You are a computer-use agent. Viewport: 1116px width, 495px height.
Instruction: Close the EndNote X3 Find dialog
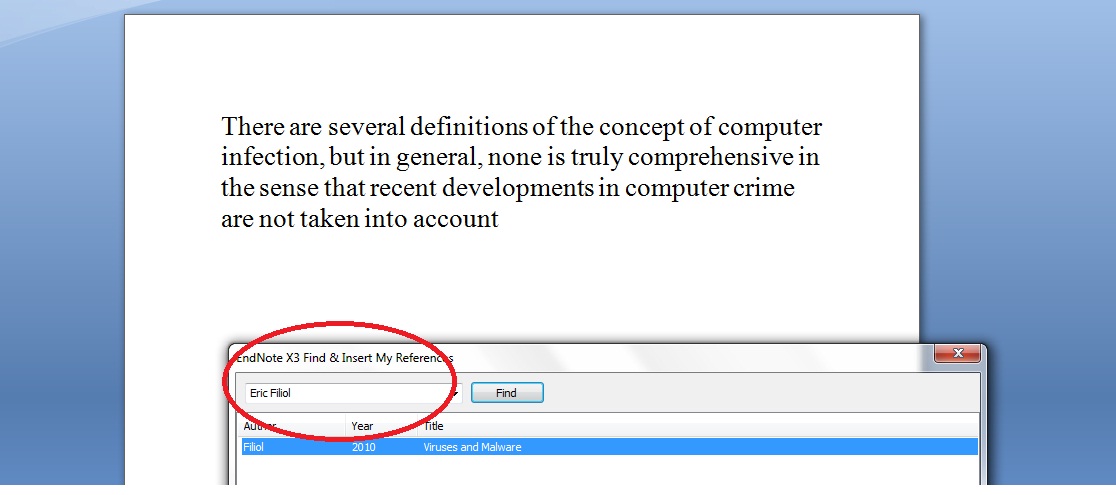(957, 353)
